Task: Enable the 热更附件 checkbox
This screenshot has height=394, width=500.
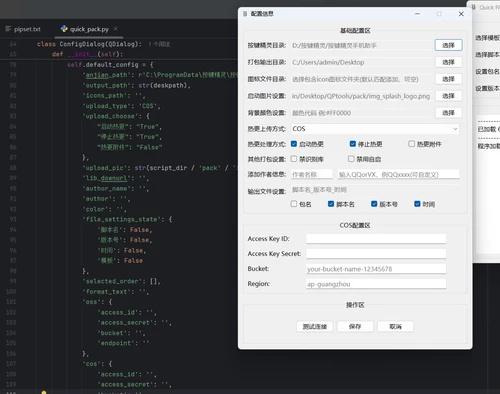Action: tap(412, 144)
